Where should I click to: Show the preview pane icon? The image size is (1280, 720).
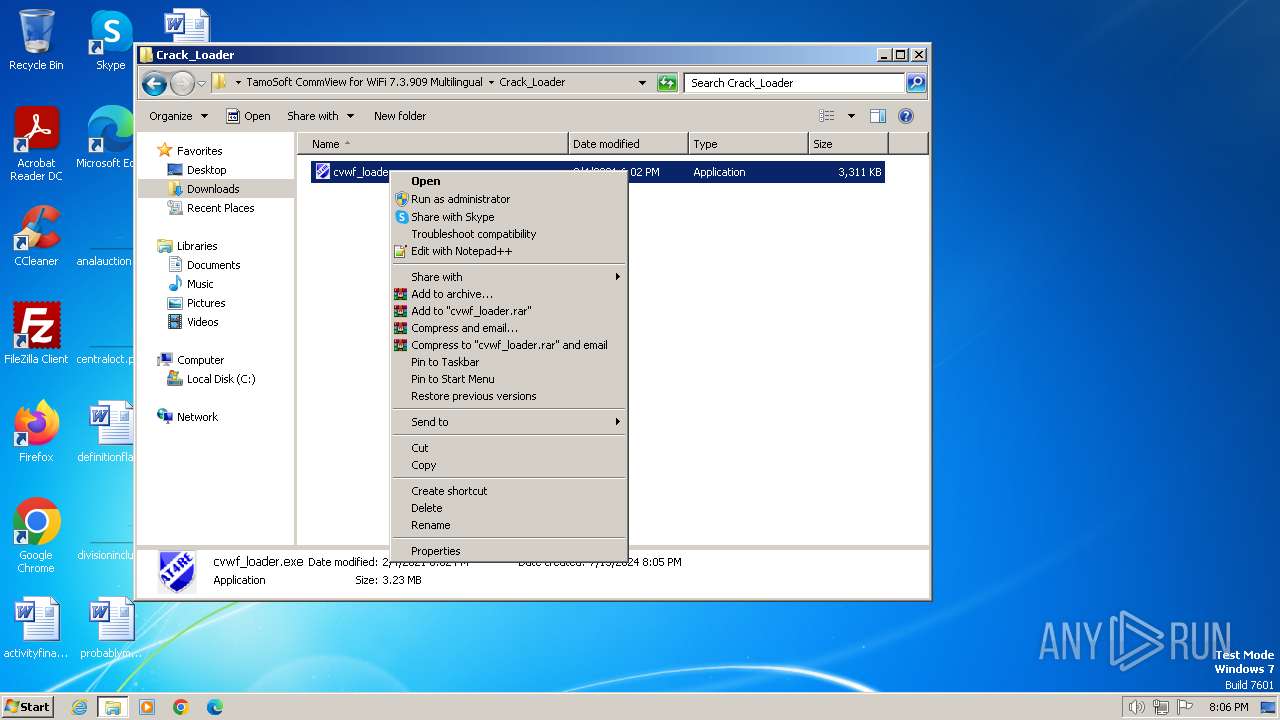click(877, 116)
